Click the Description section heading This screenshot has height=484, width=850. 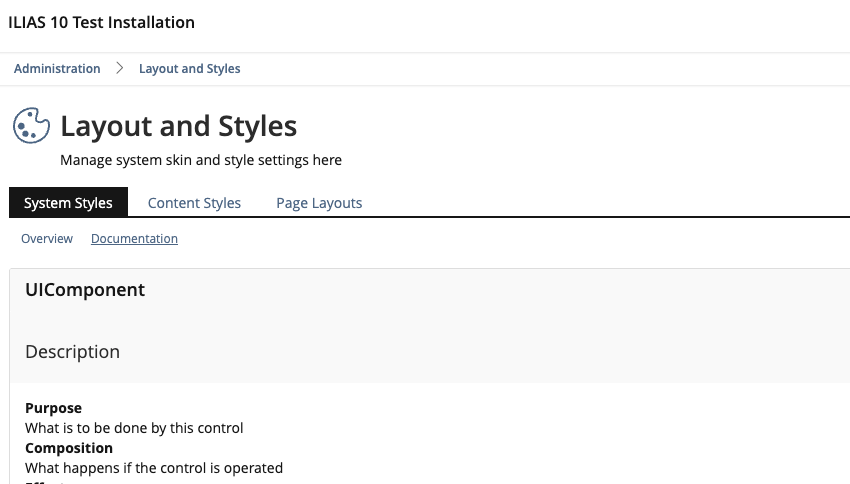(72, 352)
